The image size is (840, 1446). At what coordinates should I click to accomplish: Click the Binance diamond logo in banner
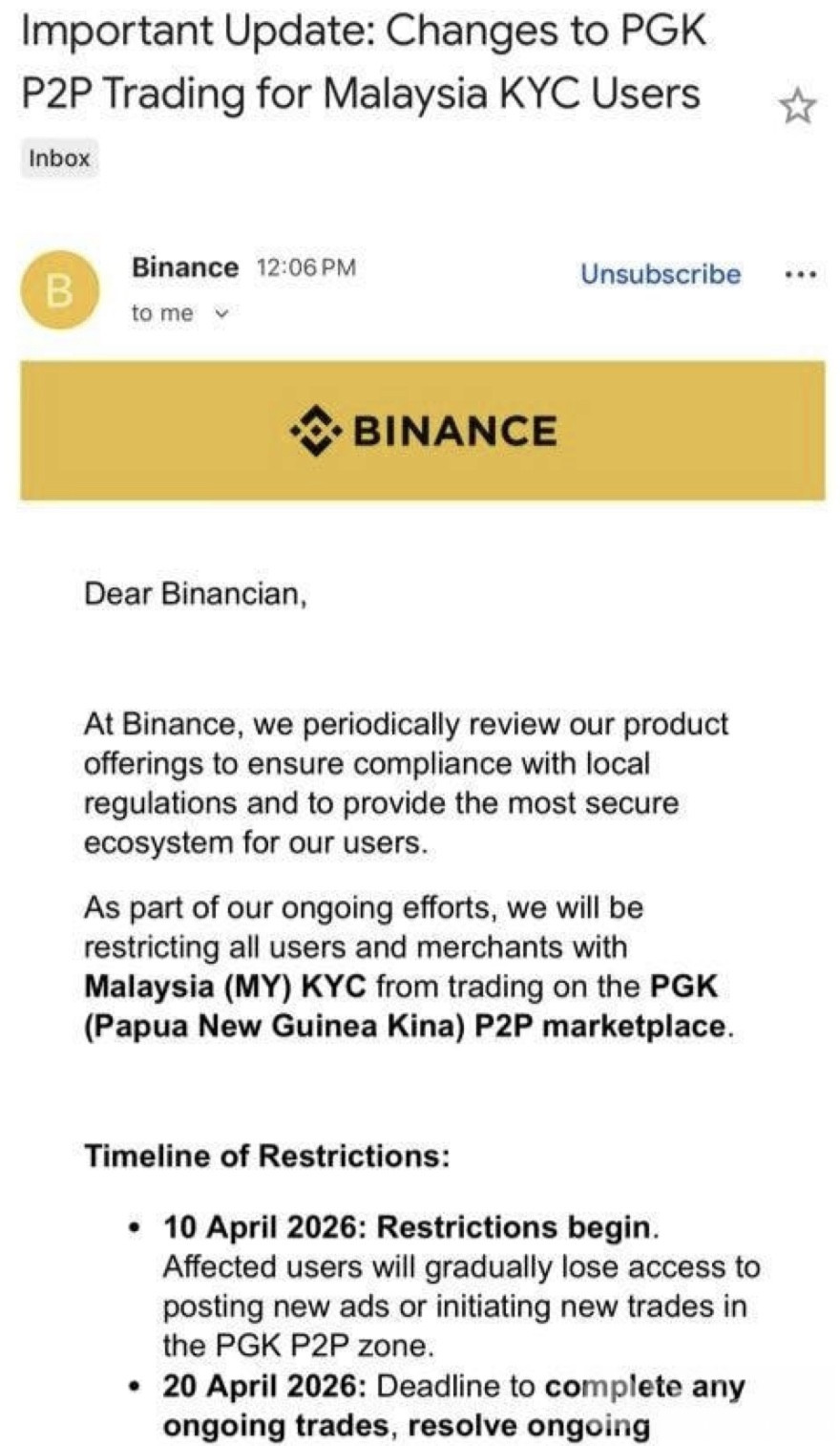pyautogui.click(x=316, y=431)
